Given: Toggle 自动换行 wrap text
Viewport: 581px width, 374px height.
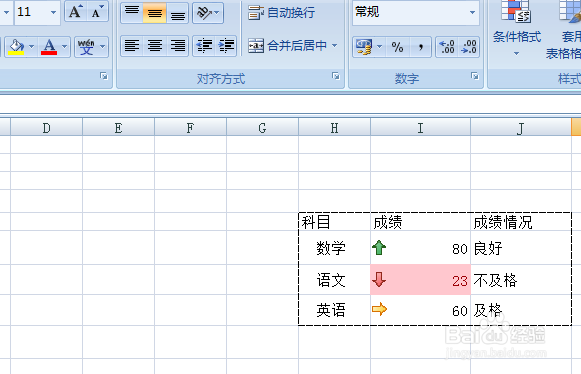Looking at the screenshot, I should [282, 13].
